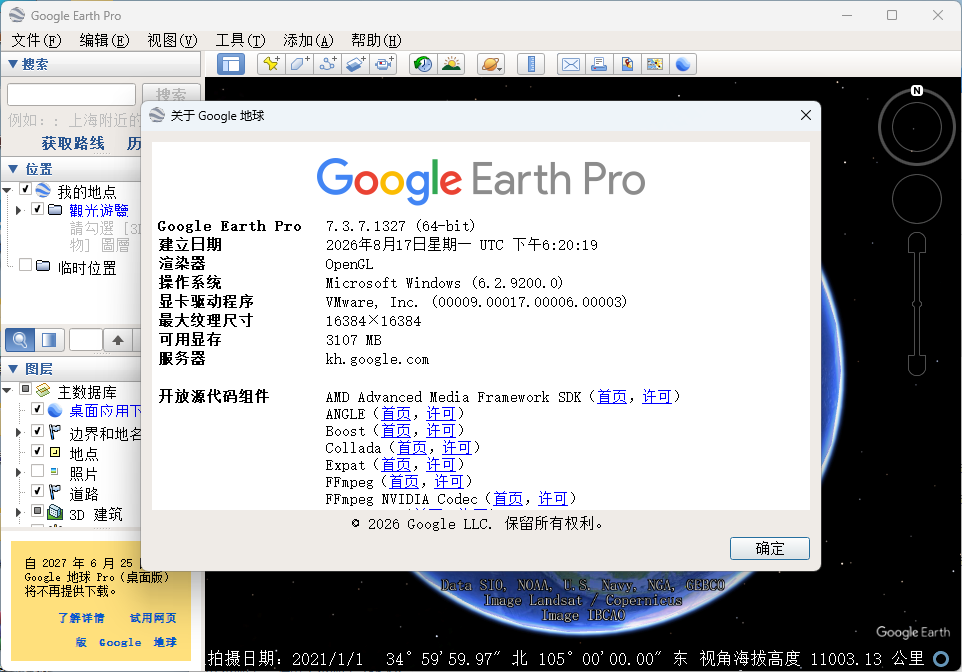
Task: Click the email envelope toolbar icon
Action: (571, 64)
